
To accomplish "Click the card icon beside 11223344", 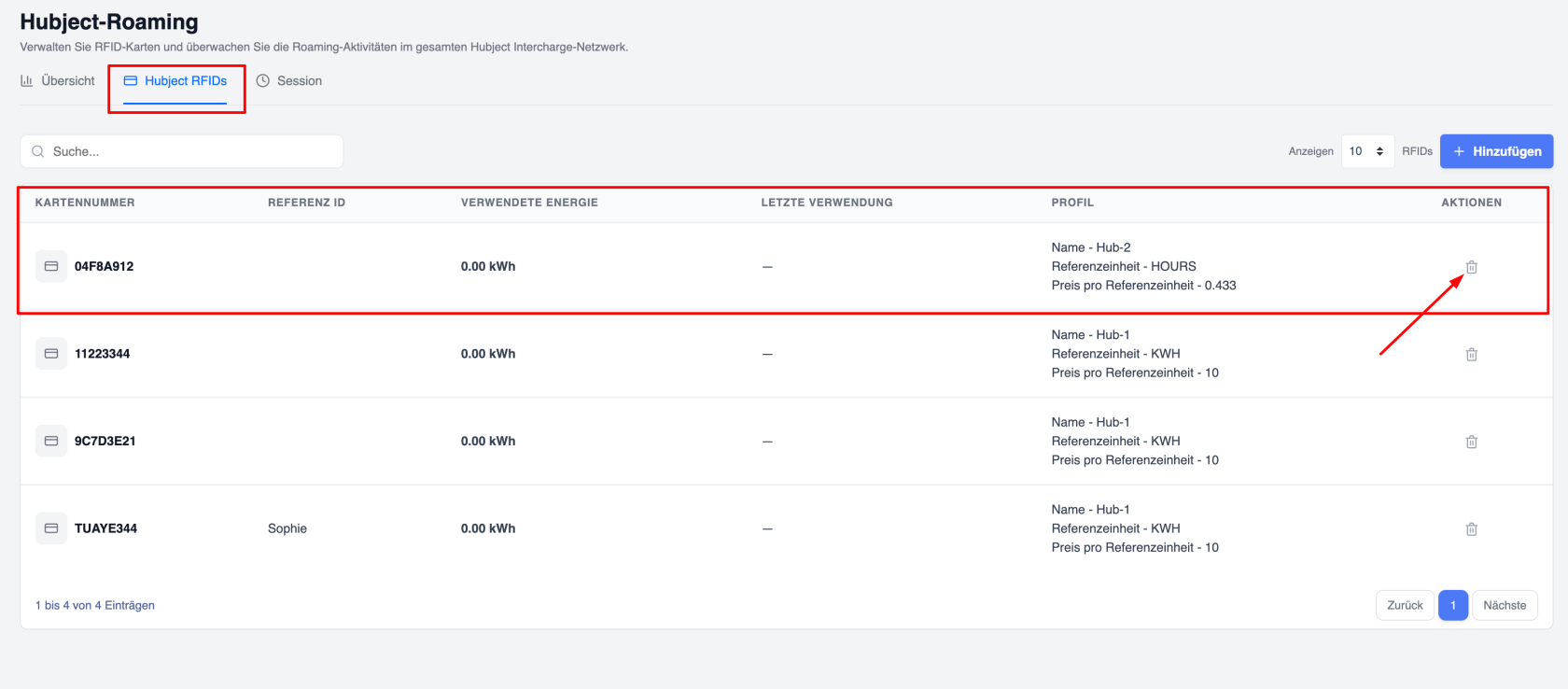I will [51, 354].
